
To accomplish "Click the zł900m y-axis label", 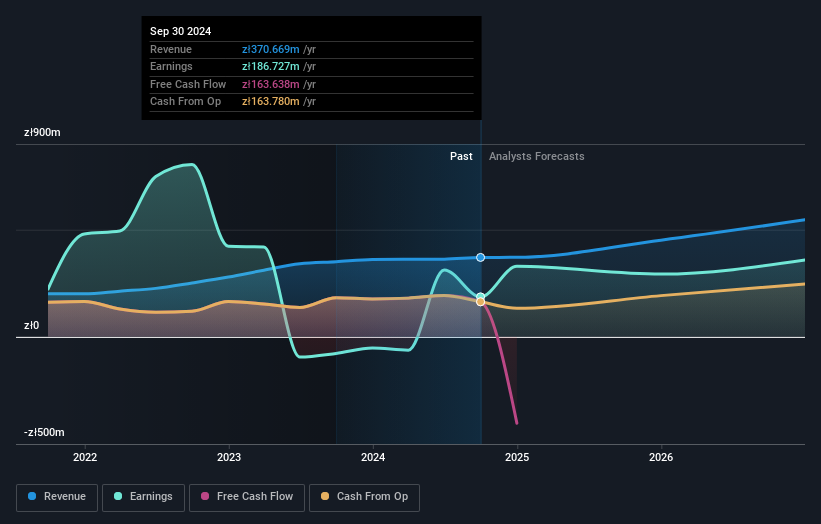I will 42,132.
